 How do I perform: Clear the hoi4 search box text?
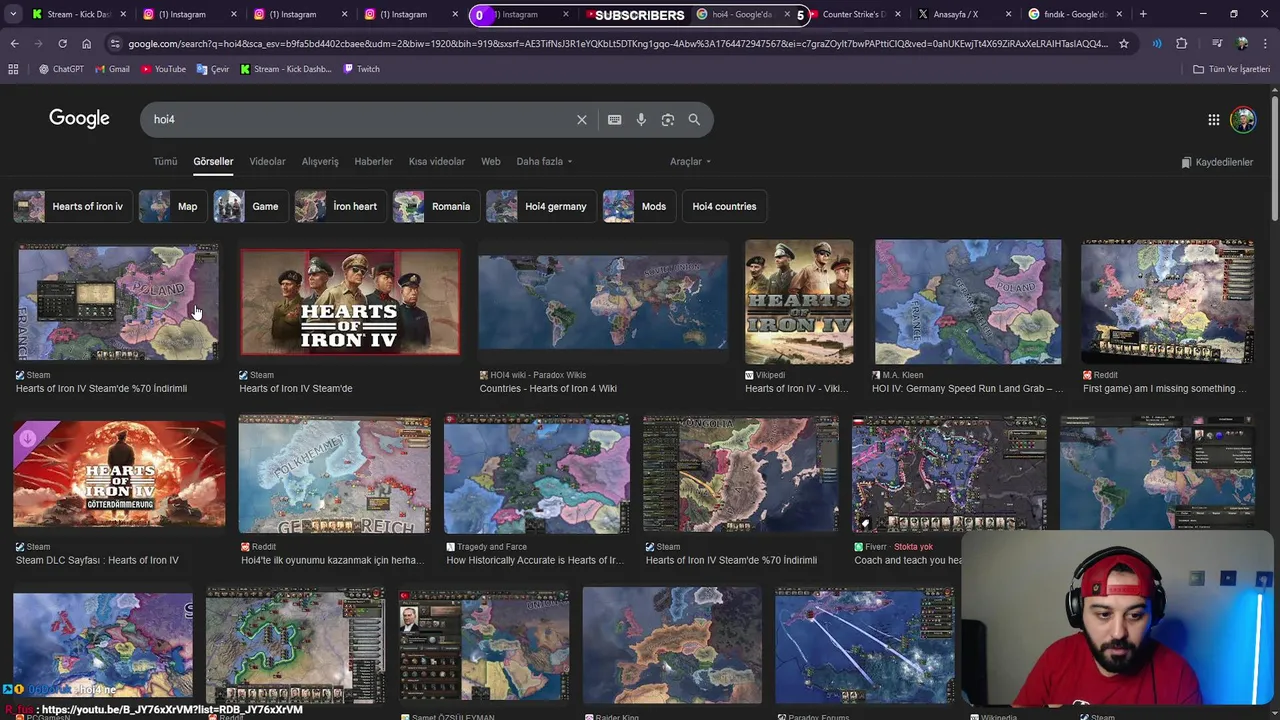click(x=581, y=119)
